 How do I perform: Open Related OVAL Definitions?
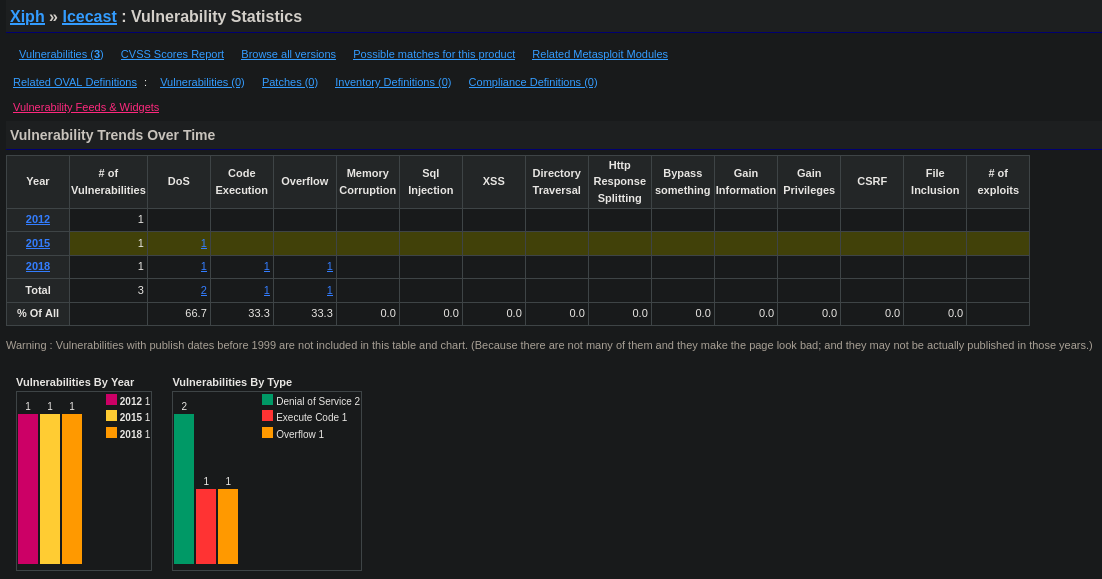pyautogui.click(x=74, y=82)
